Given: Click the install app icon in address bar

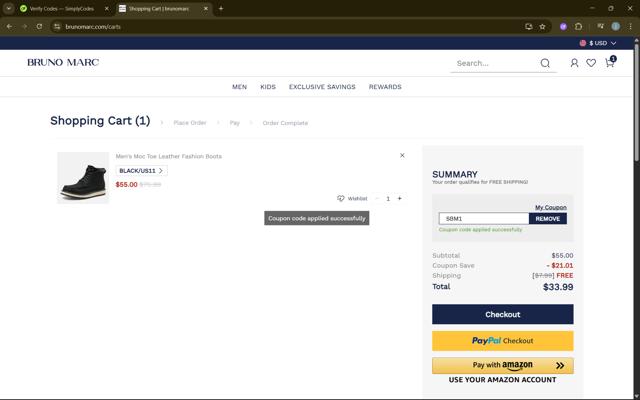Looking at the screenshot, I should tap(529, 27).
